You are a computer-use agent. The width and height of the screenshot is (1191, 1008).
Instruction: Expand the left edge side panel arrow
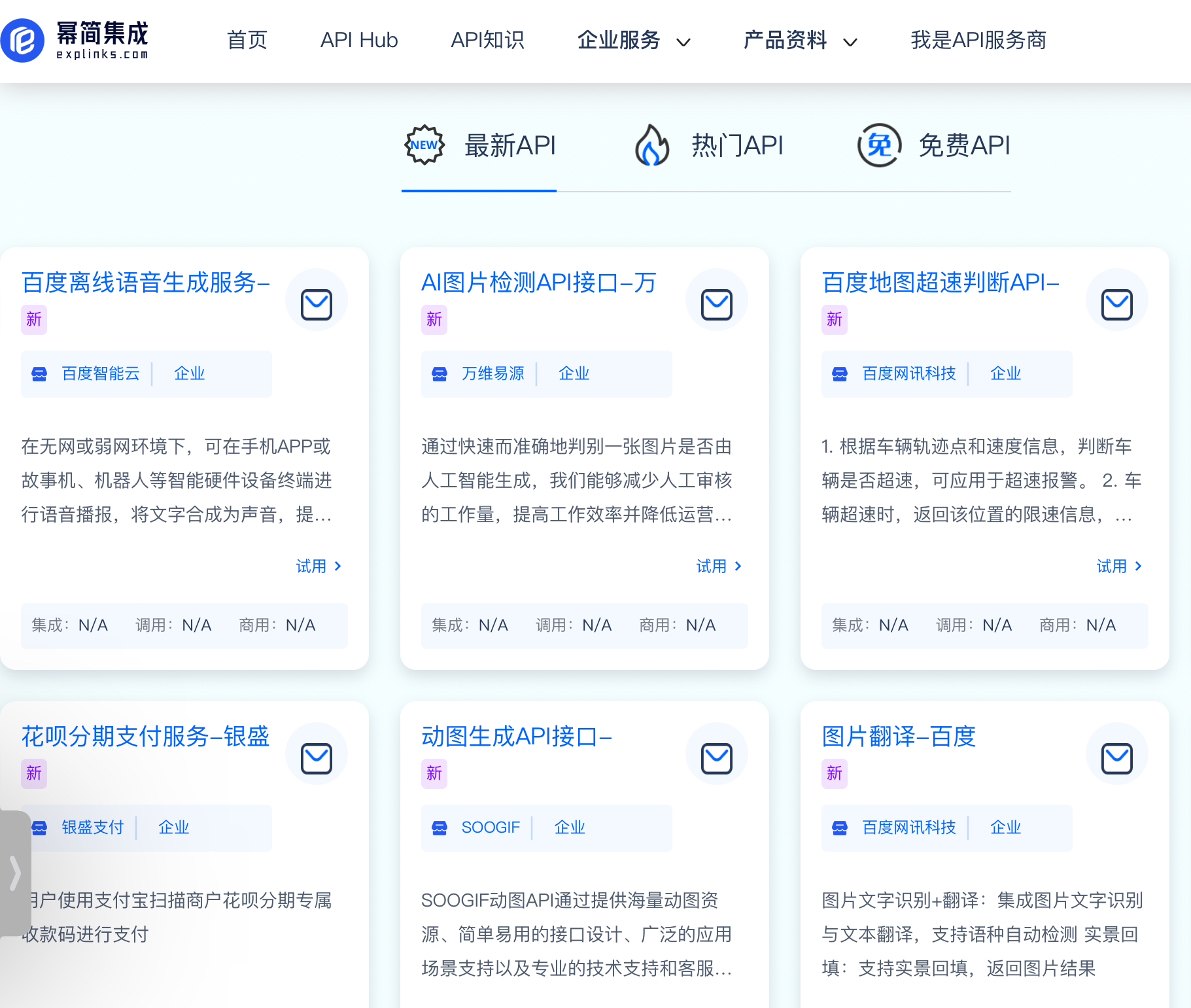[14, 873]
